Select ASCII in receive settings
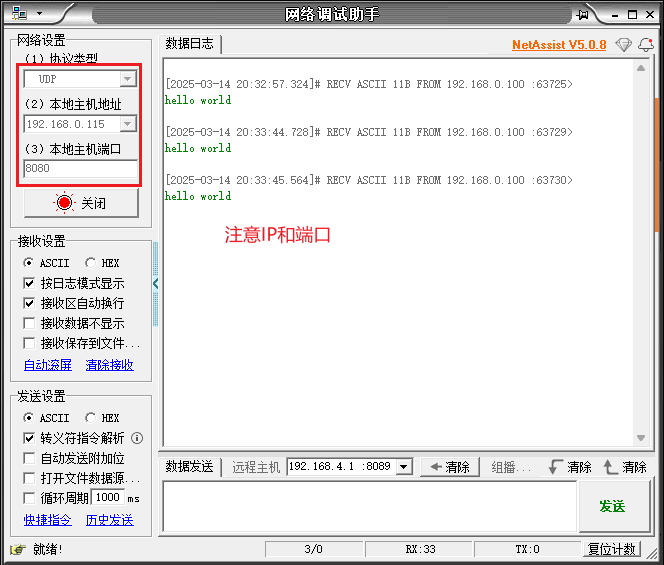 tap(46, 263)
